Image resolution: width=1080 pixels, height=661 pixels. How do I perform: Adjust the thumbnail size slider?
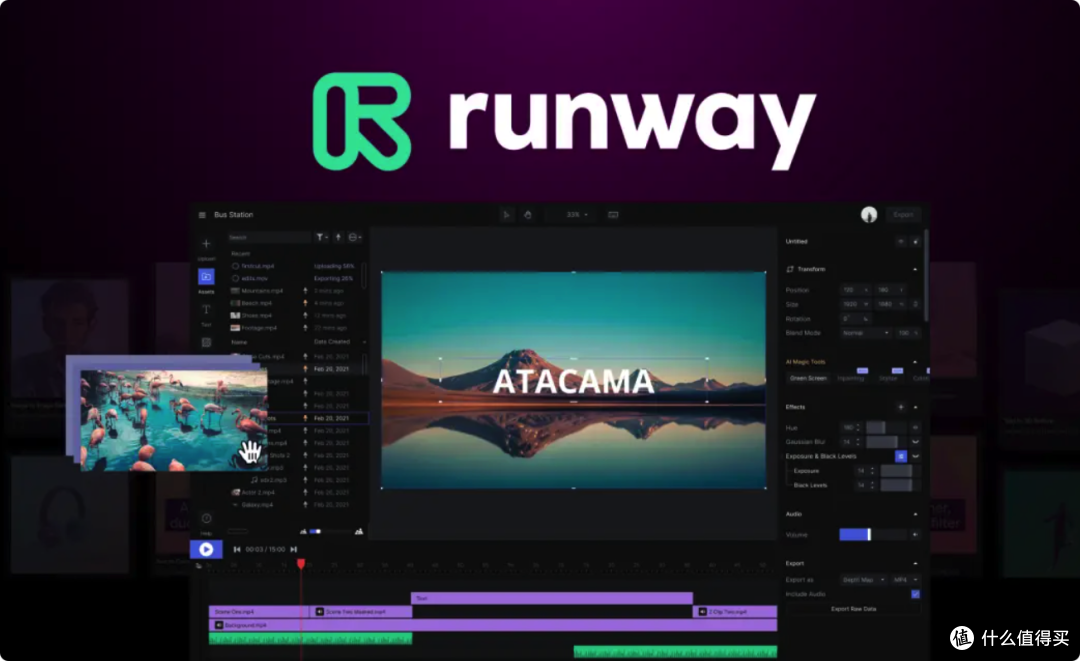331,532
